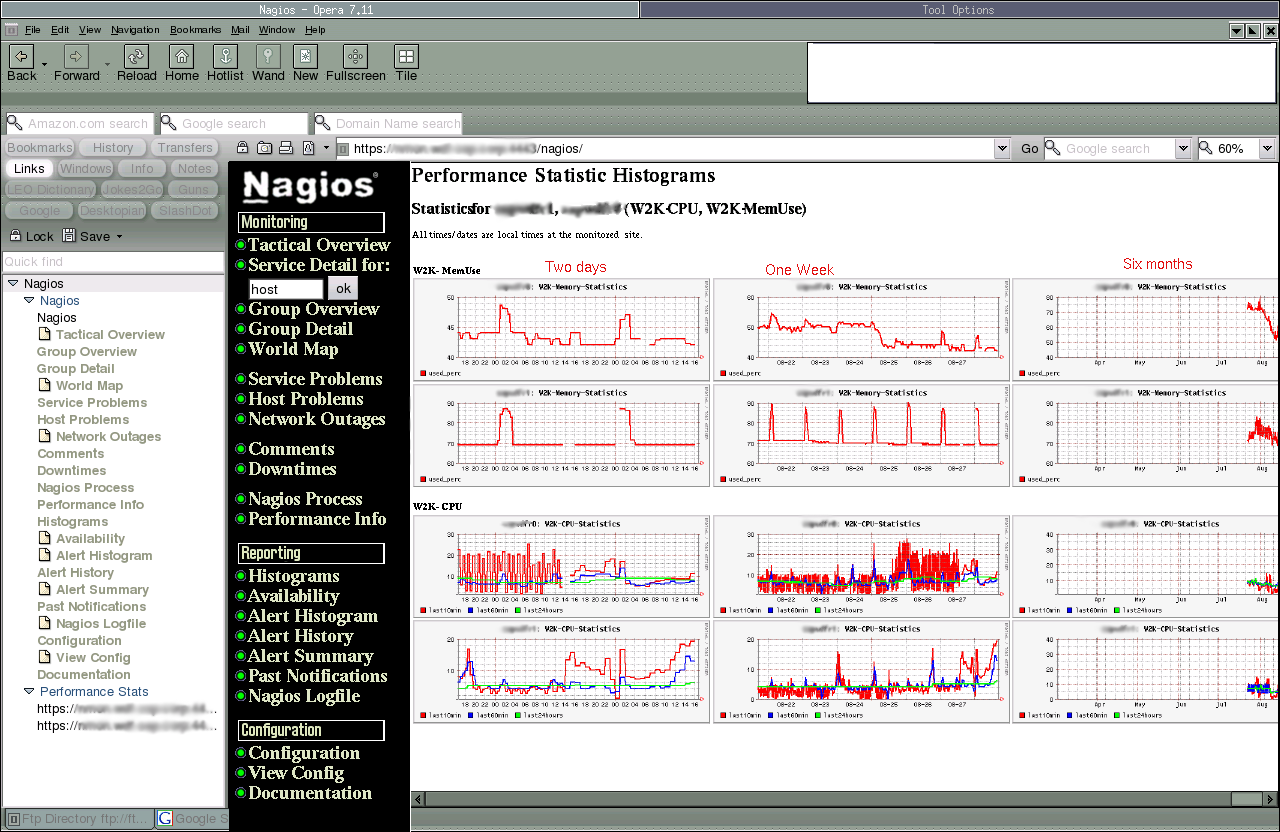Viewport: 1280px width, 832px height.
Task: Click the Back navigation icon
Action: click(21, 56)
